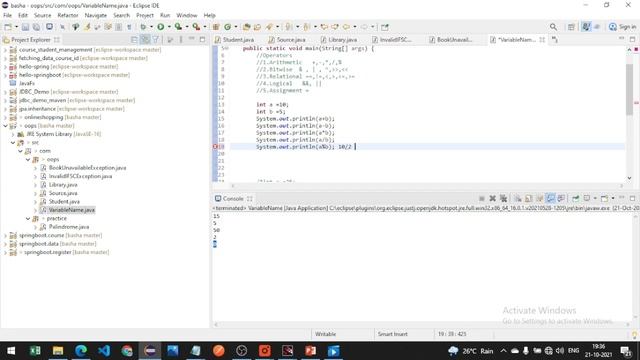Open the Window menu
640x360 pixels.
187,15
